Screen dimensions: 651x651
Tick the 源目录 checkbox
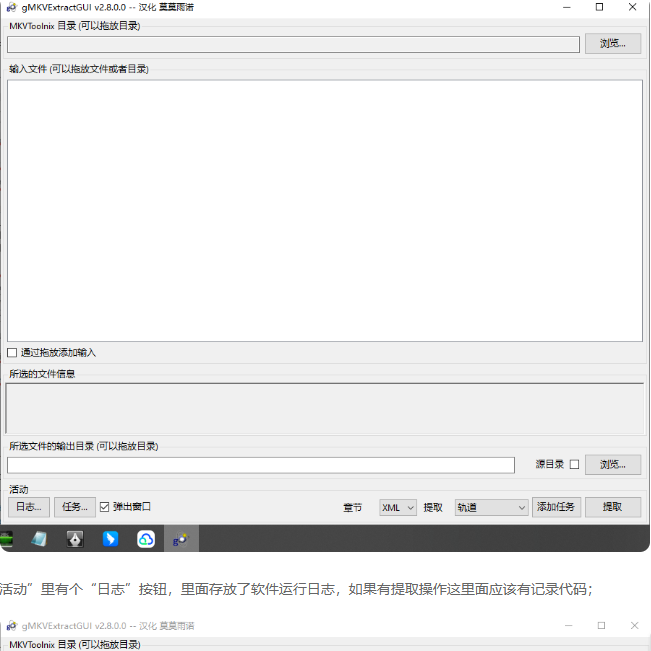[x=574, y=464]
